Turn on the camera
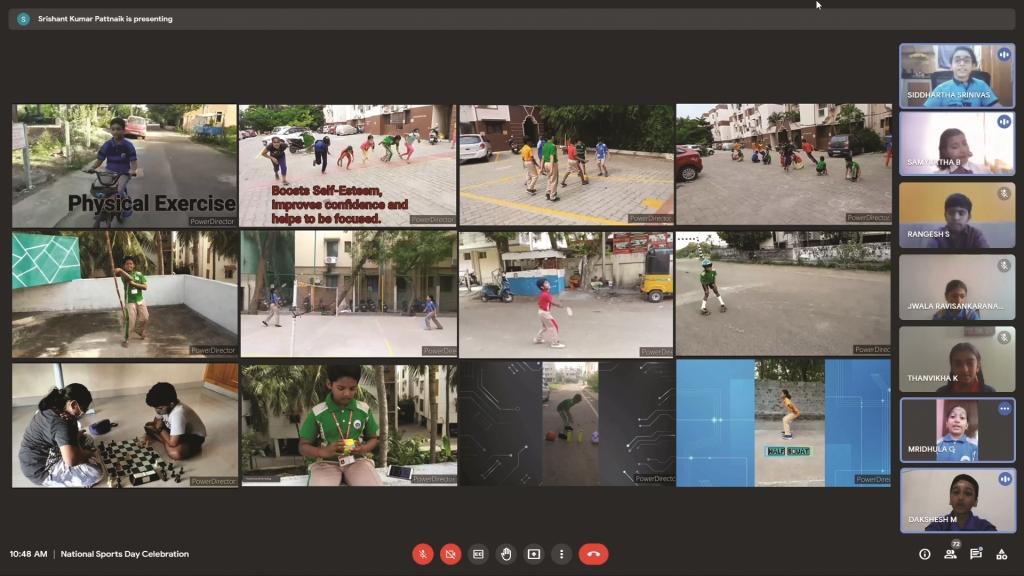Viewport: 1024px width, 576px height. click(x=451, y=554)
